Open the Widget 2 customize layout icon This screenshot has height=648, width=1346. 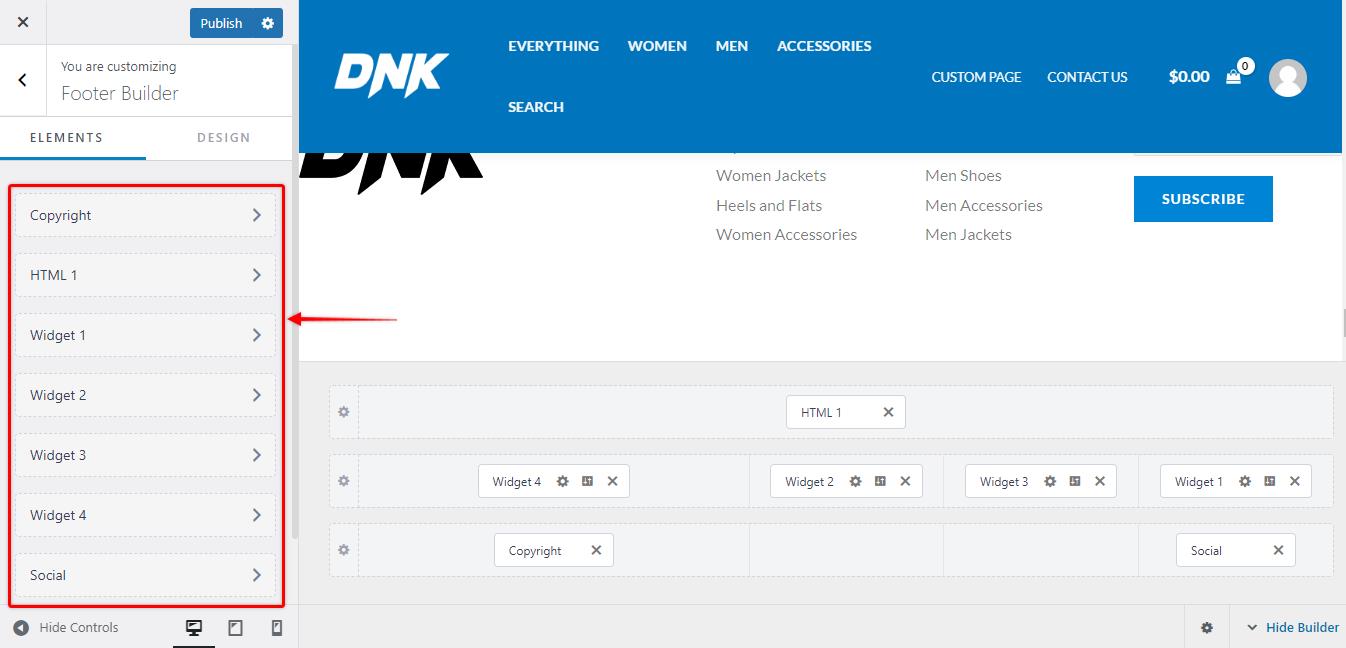[880, 481]
